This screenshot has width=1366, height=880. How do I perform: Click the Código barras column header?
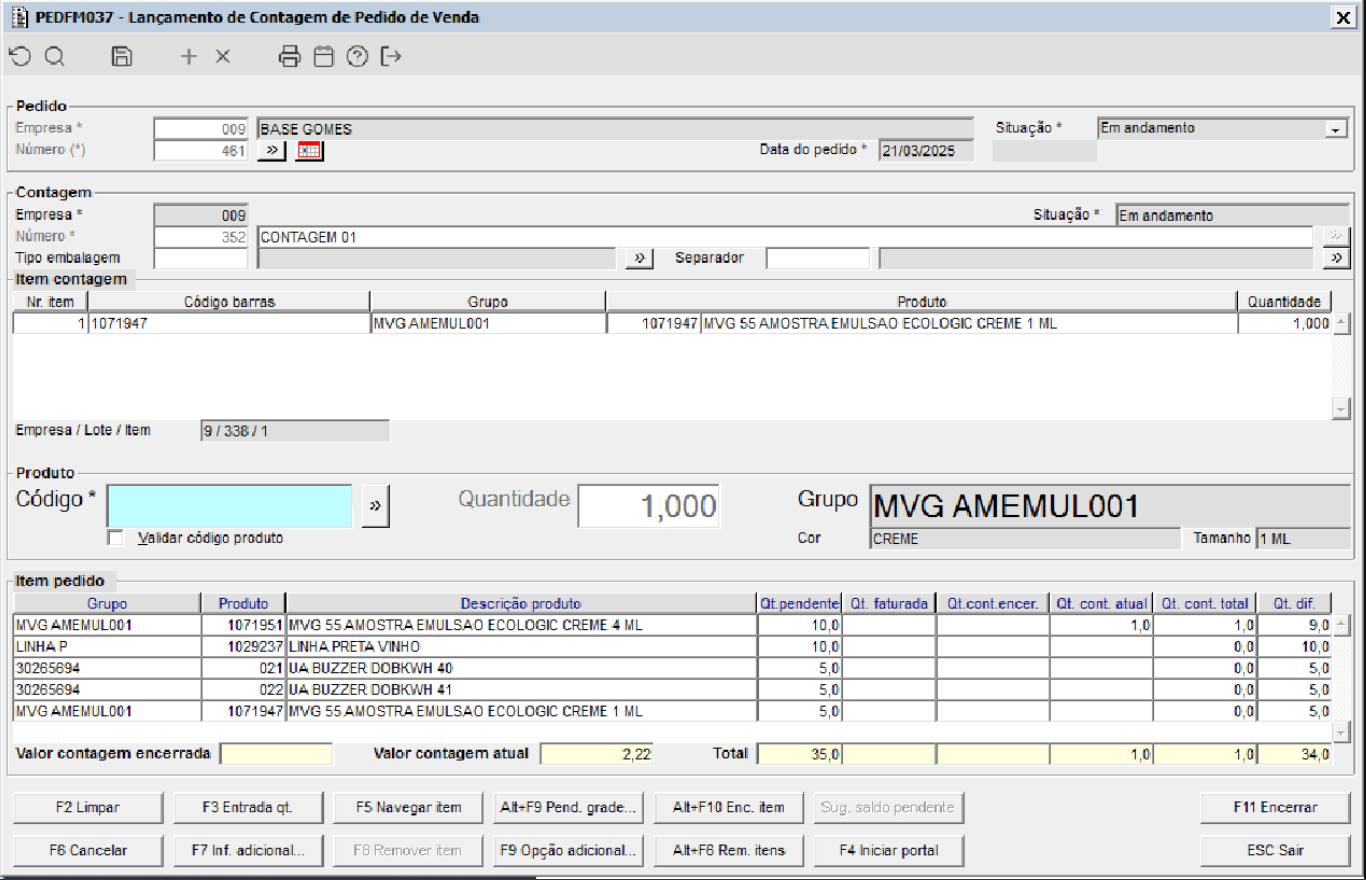pos(229,301)
